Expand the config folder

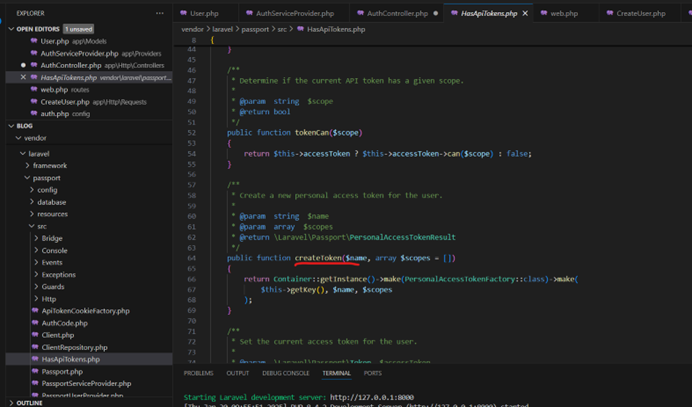click(32, 190)
